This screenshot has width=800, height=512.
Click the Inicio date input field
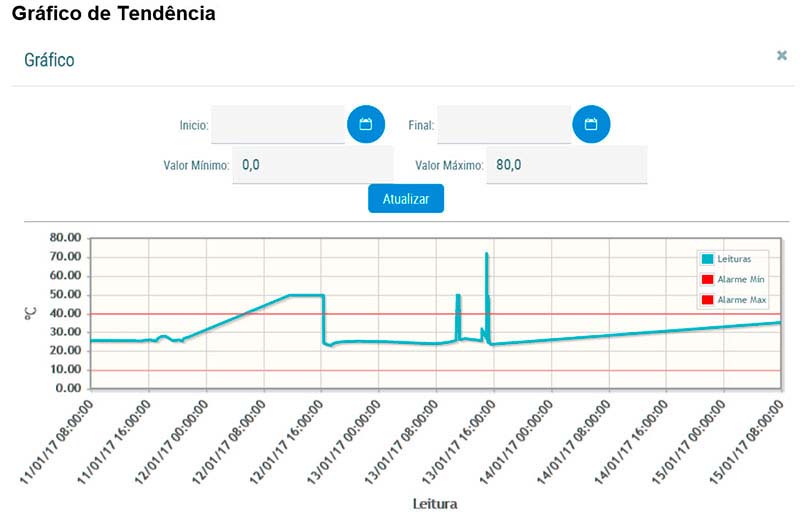[278, 125]
